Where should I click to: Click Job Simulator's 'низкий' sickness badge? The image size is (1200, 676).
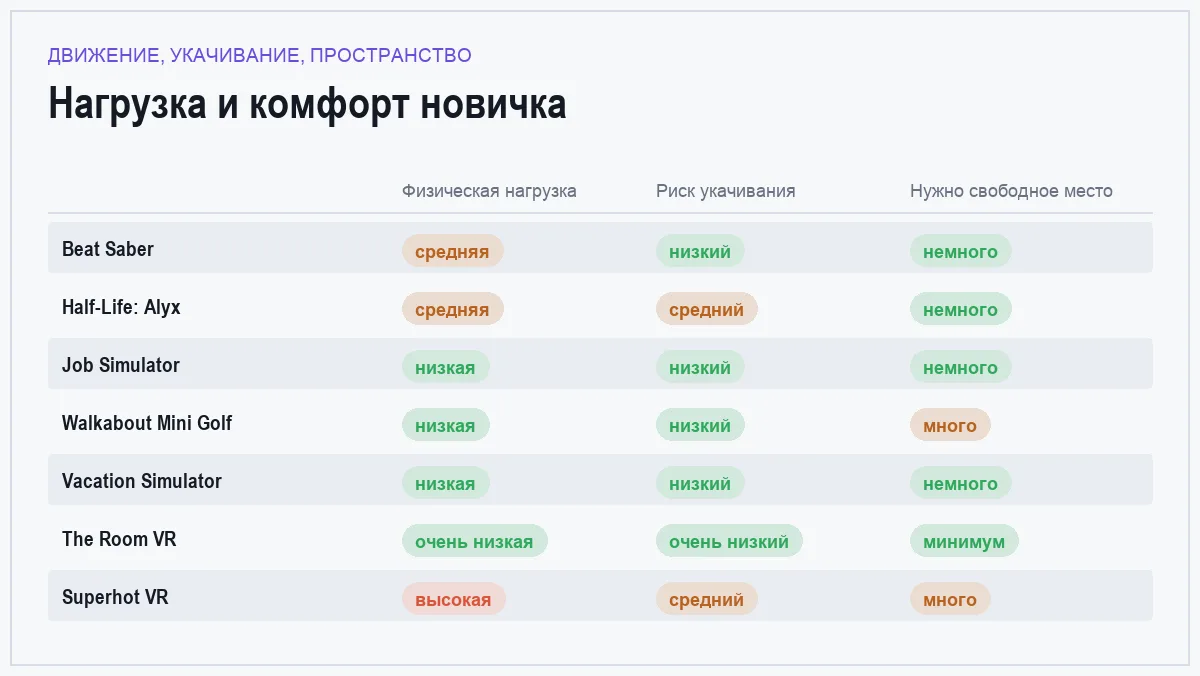[700, 367]
